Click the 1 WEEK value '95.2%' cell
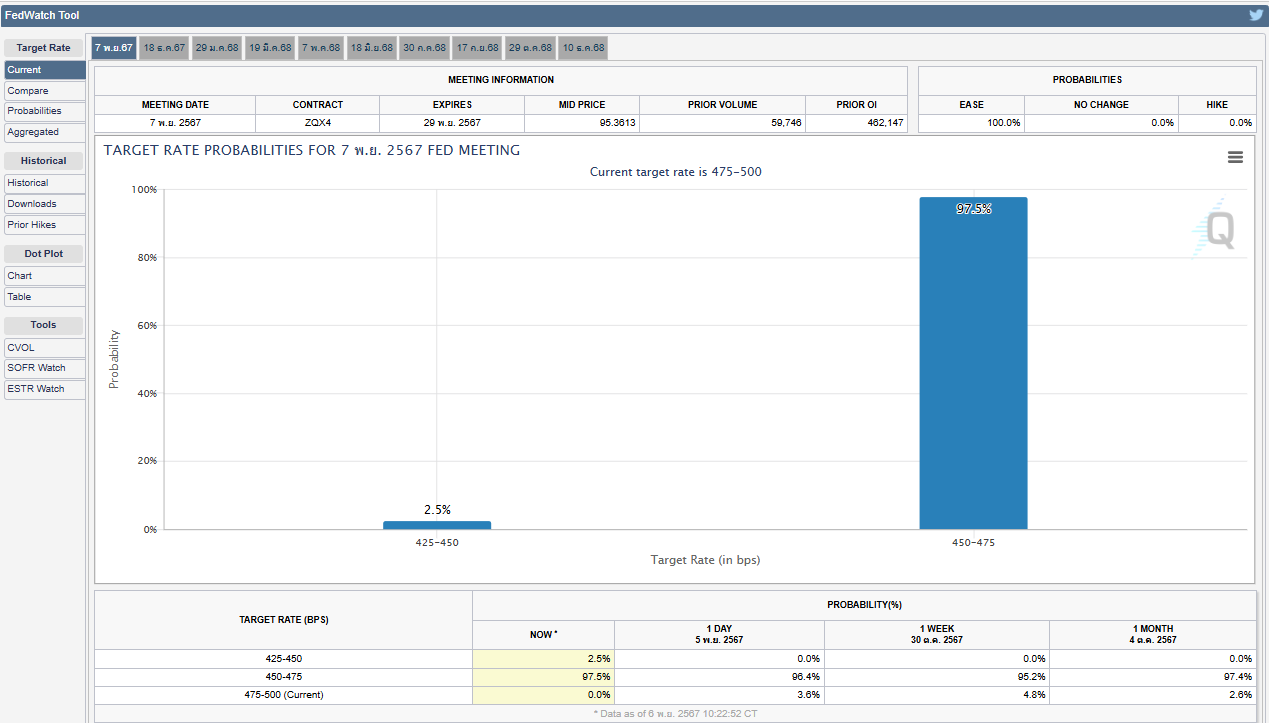This screenshot has height=723, width=1269. (937, 677)
